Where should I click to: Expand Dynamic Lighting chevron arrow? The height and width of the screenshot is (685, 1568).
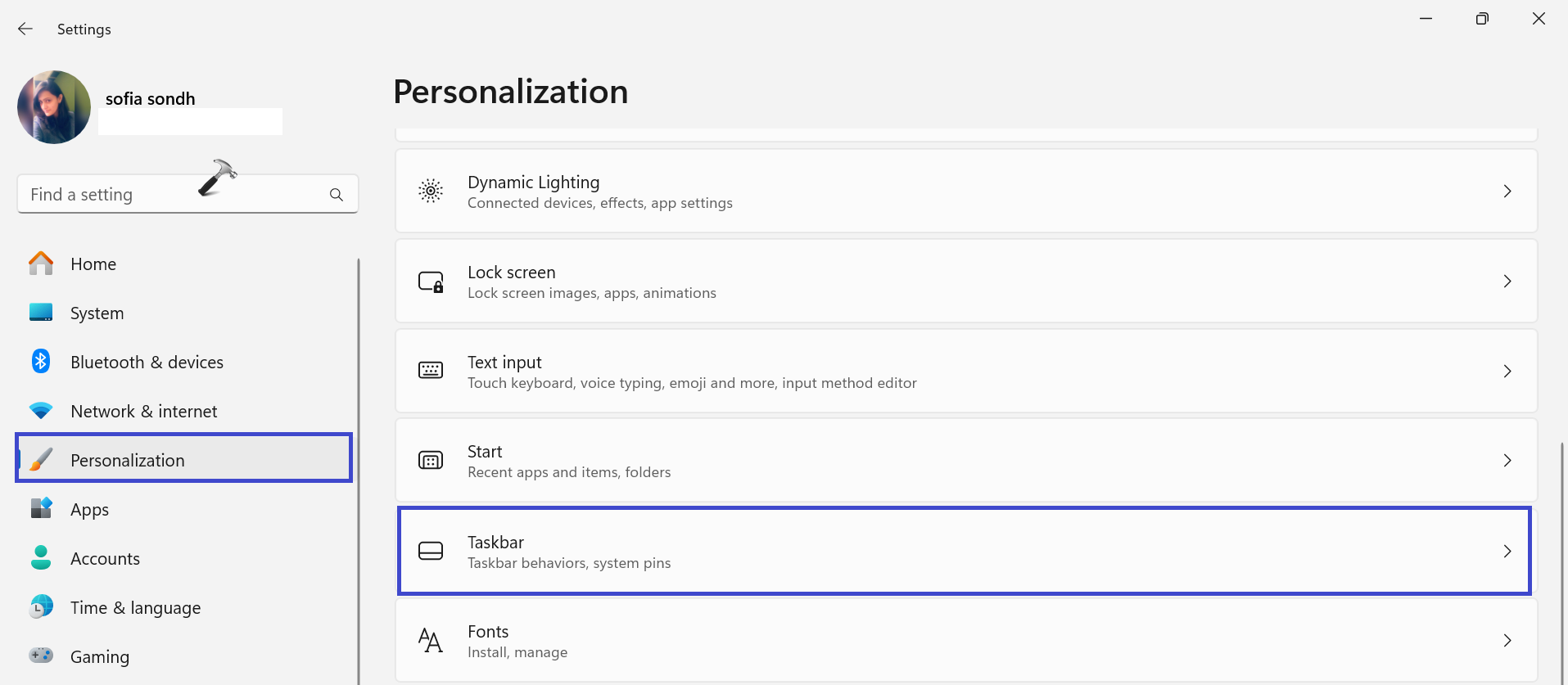[1507, 191]
